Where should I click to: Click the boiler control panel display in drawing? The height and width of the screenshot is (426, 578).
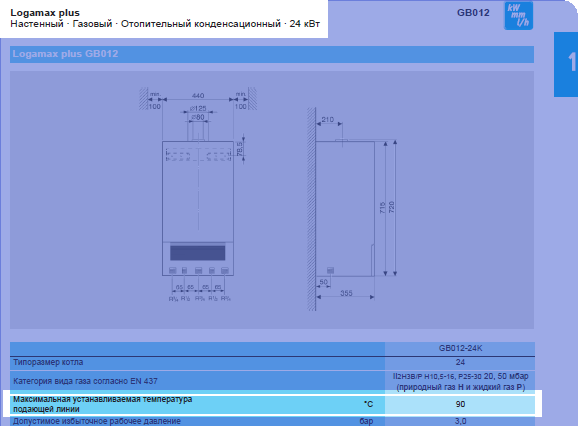(x=198, y=253)
